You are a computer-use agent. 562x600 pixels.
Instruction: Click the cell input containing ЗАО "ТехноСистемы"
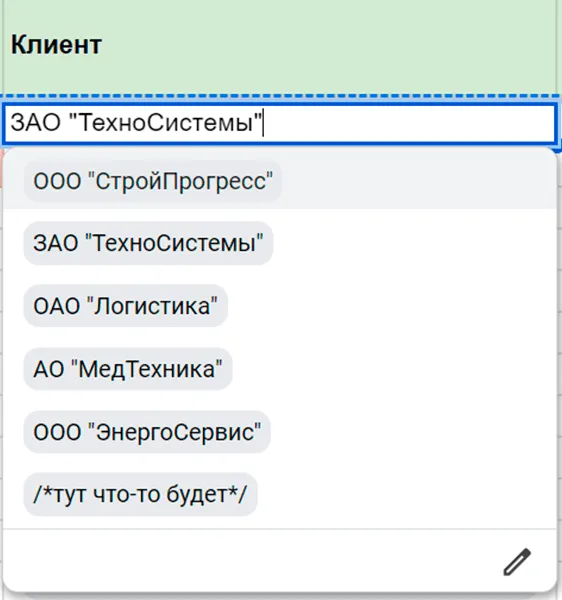pyautogui.click(x=279, y=124)
